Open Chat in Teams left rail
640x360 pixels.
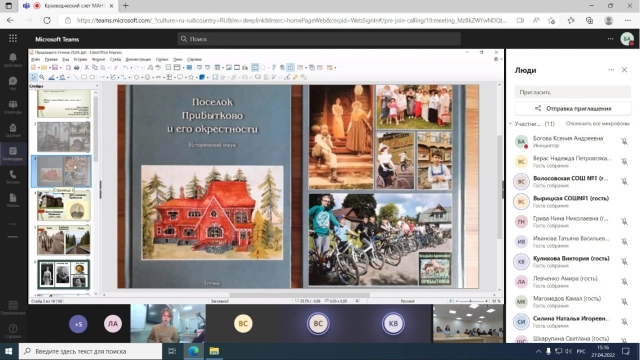[13, 83]
